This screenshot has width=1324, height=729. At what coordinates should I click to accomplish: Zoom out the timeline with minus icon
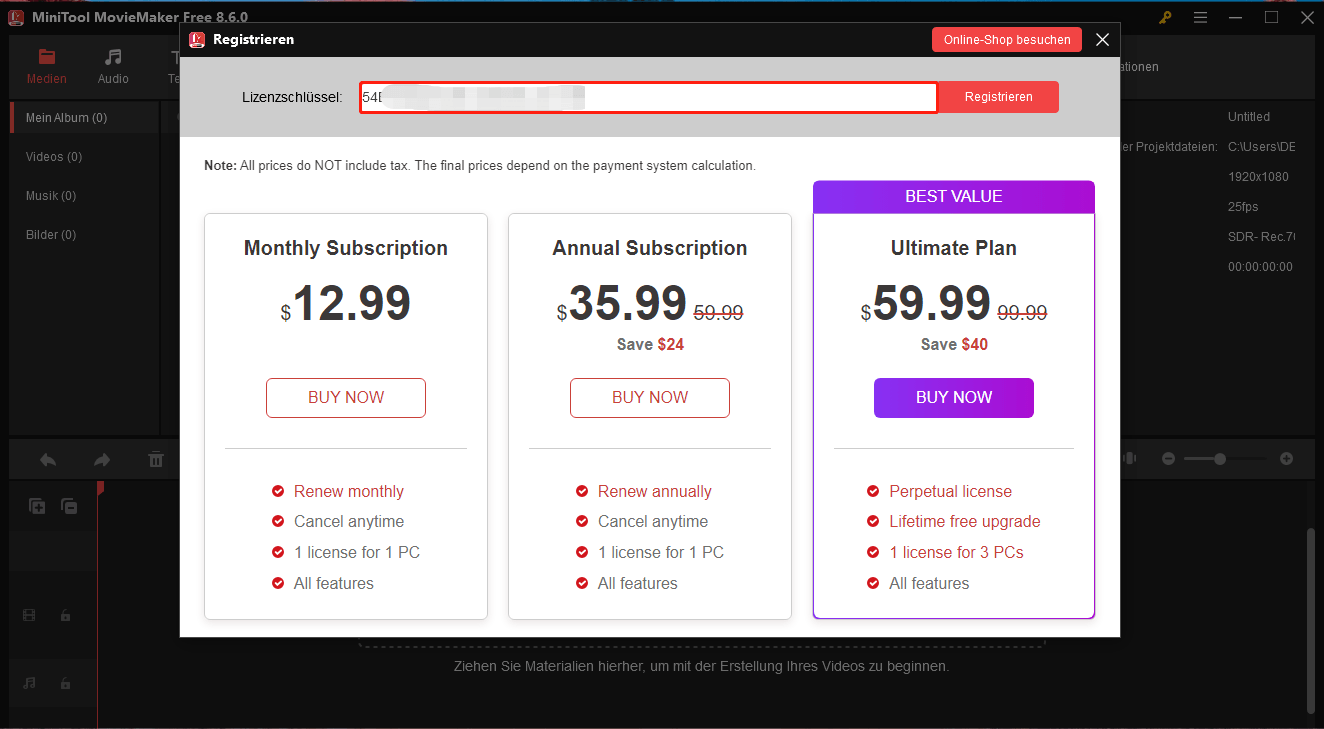(1168, 459)
